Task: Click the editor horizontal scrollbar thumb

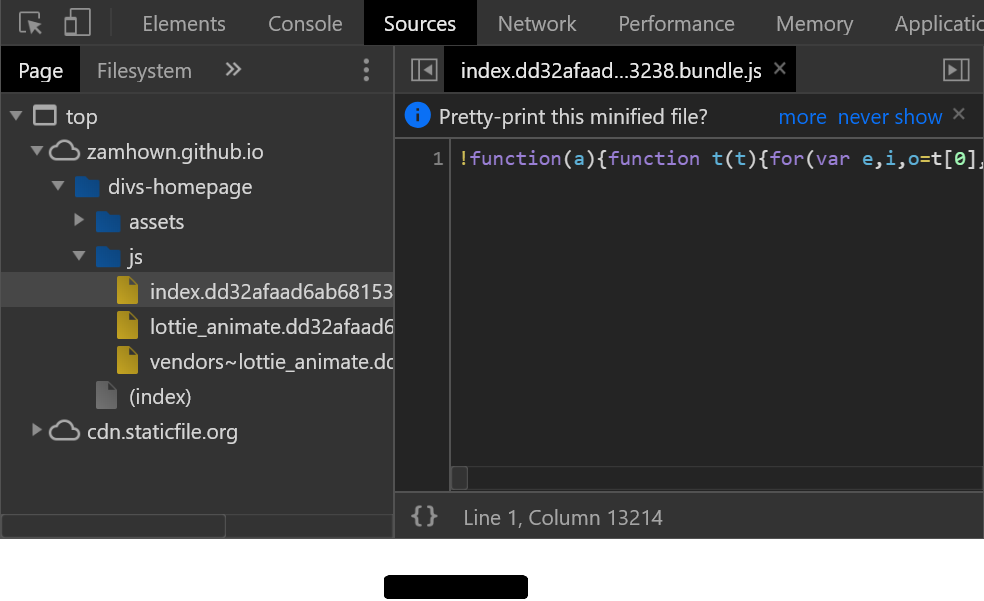Action: 460,478
